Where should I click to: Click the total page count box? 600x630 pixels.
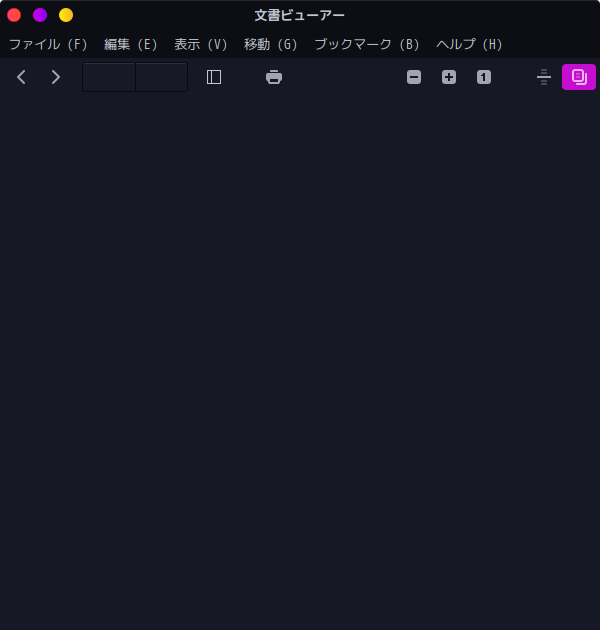[162, 77]
